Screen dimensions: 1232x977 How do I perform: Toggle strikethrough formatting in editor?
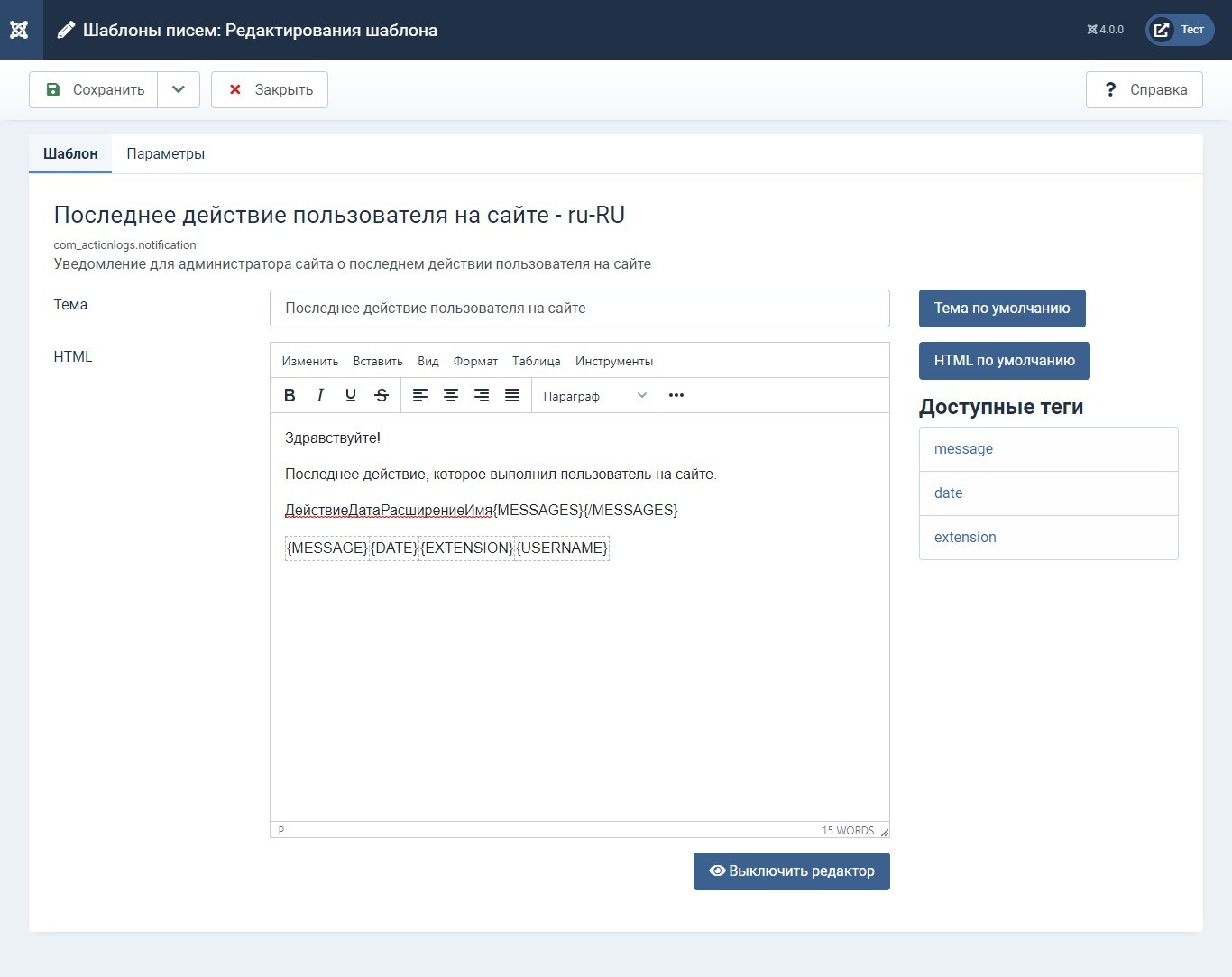point(382,395)
